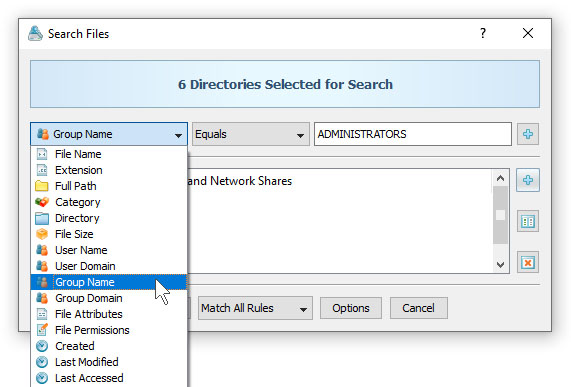Click the plus icon beside the ADMINISTRATORS field
Image resolution: width=571 pixels, height=387 pixels.
(528, 134)
